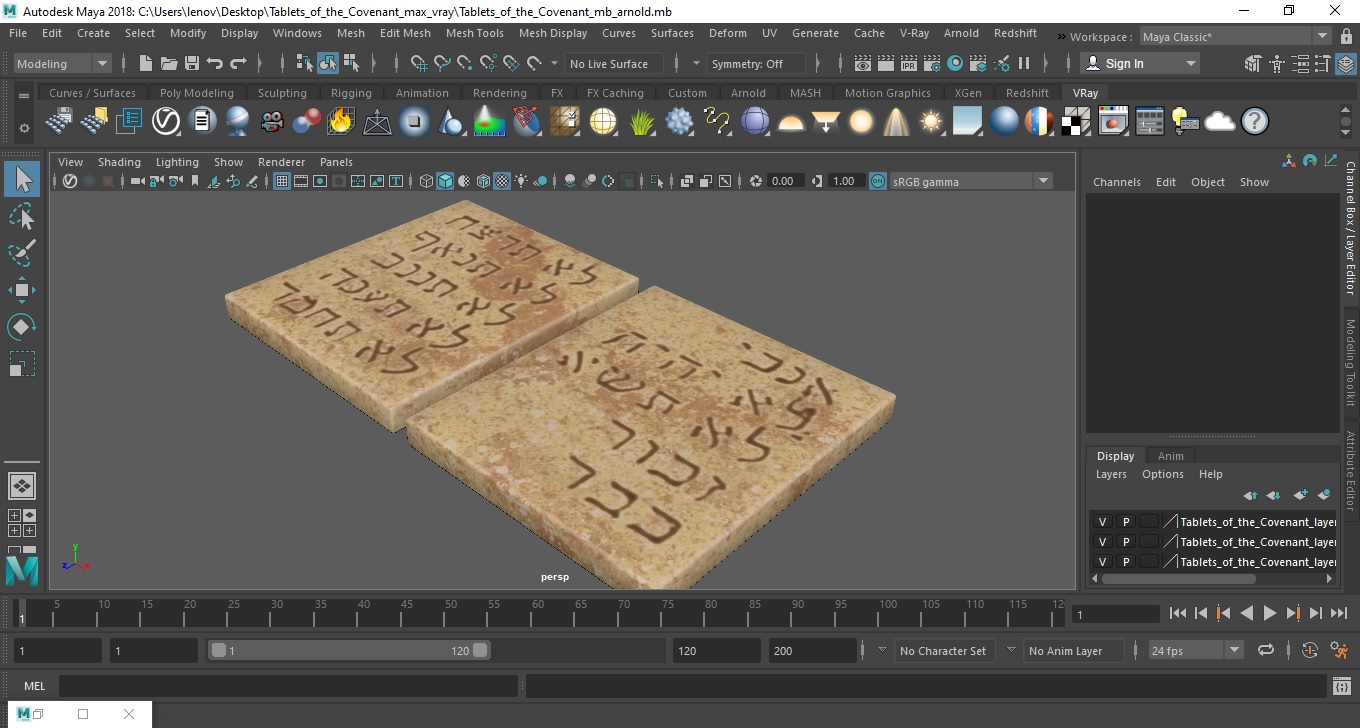Switch to the Redshift shelf tab
Image resolution: width=1360 pixels, height=728 pixels.
click(x=1027, y=93)
